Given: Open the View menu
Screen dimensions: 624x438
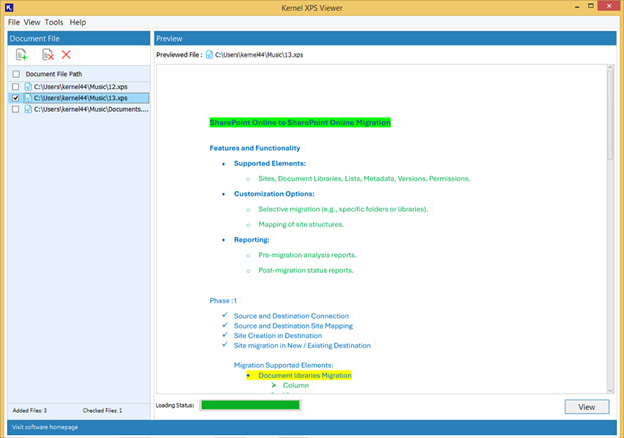Looking at the screenshot, I should [32, 22].
